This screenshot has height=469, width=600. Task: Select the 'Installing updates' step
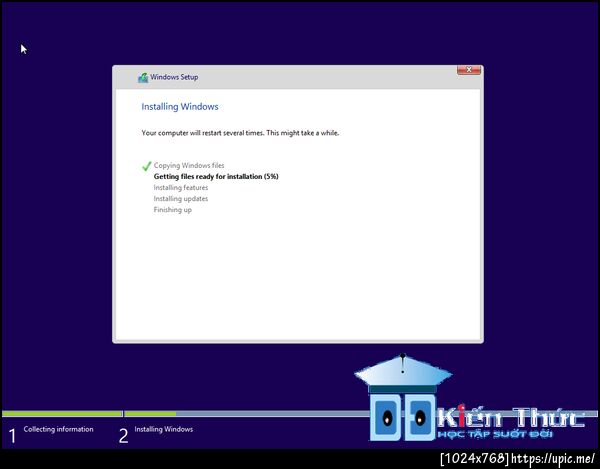[x=181, y=199]
